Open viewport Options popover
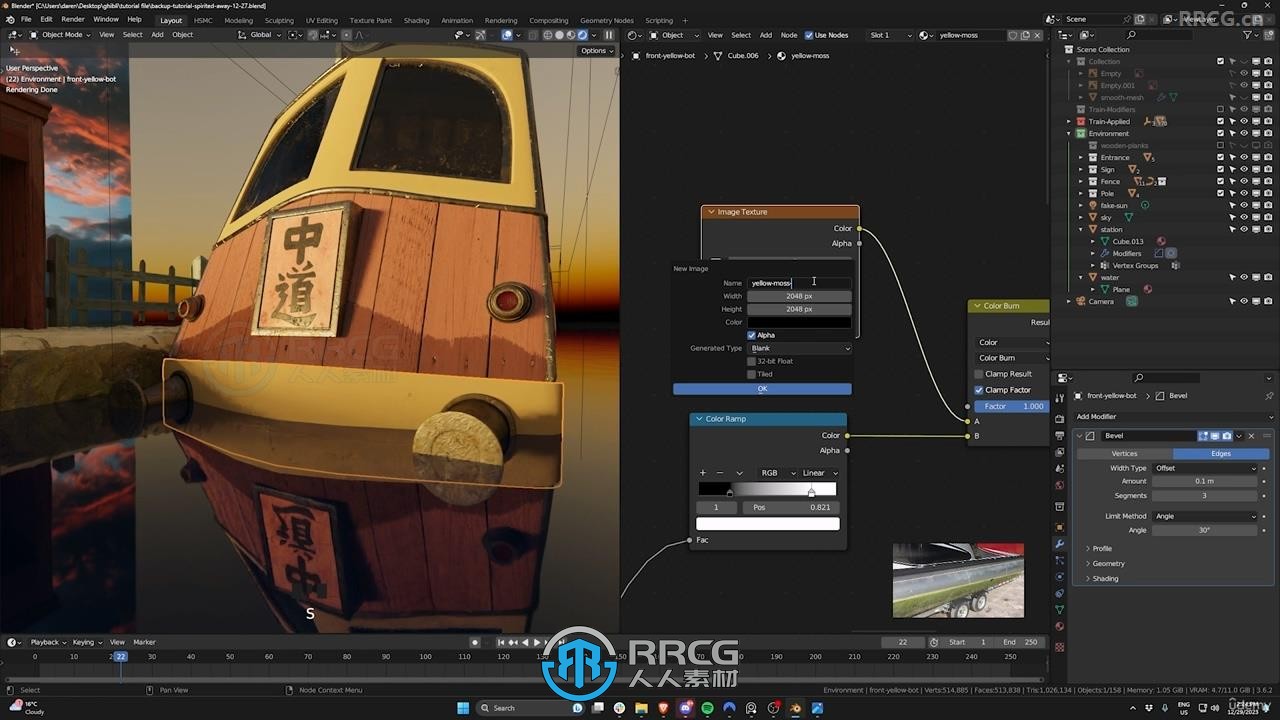The width and height of the screenshot is (1280, 720). 597,50
